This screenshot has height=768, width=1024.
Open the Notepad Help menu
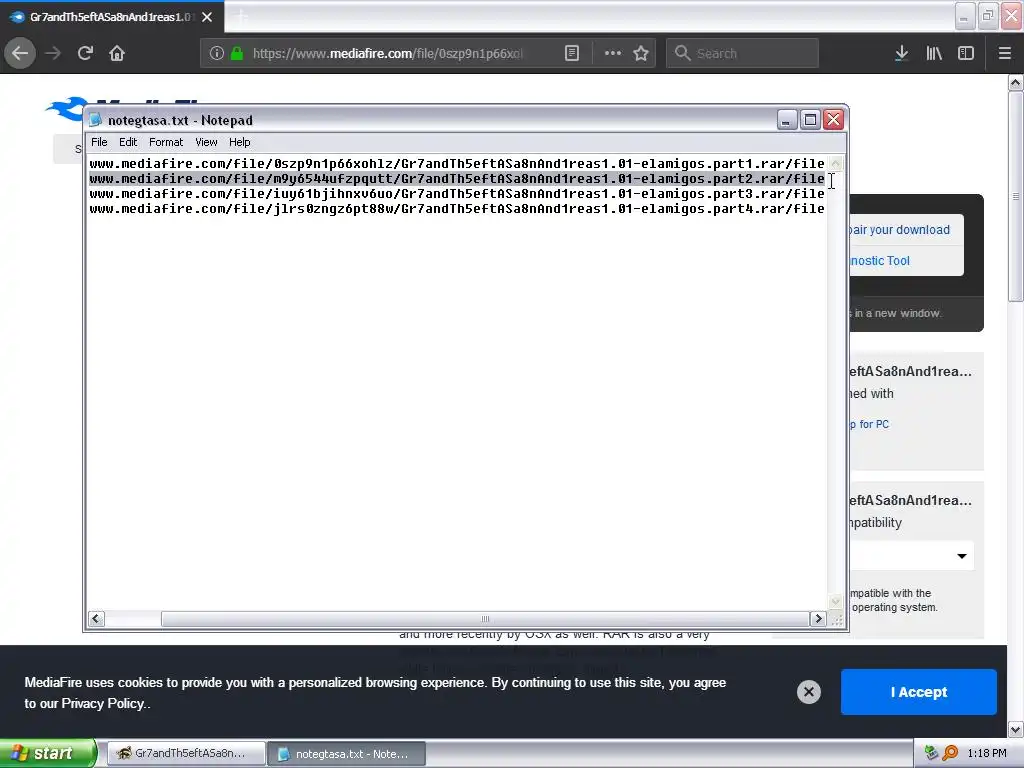[x=240, y=142]
